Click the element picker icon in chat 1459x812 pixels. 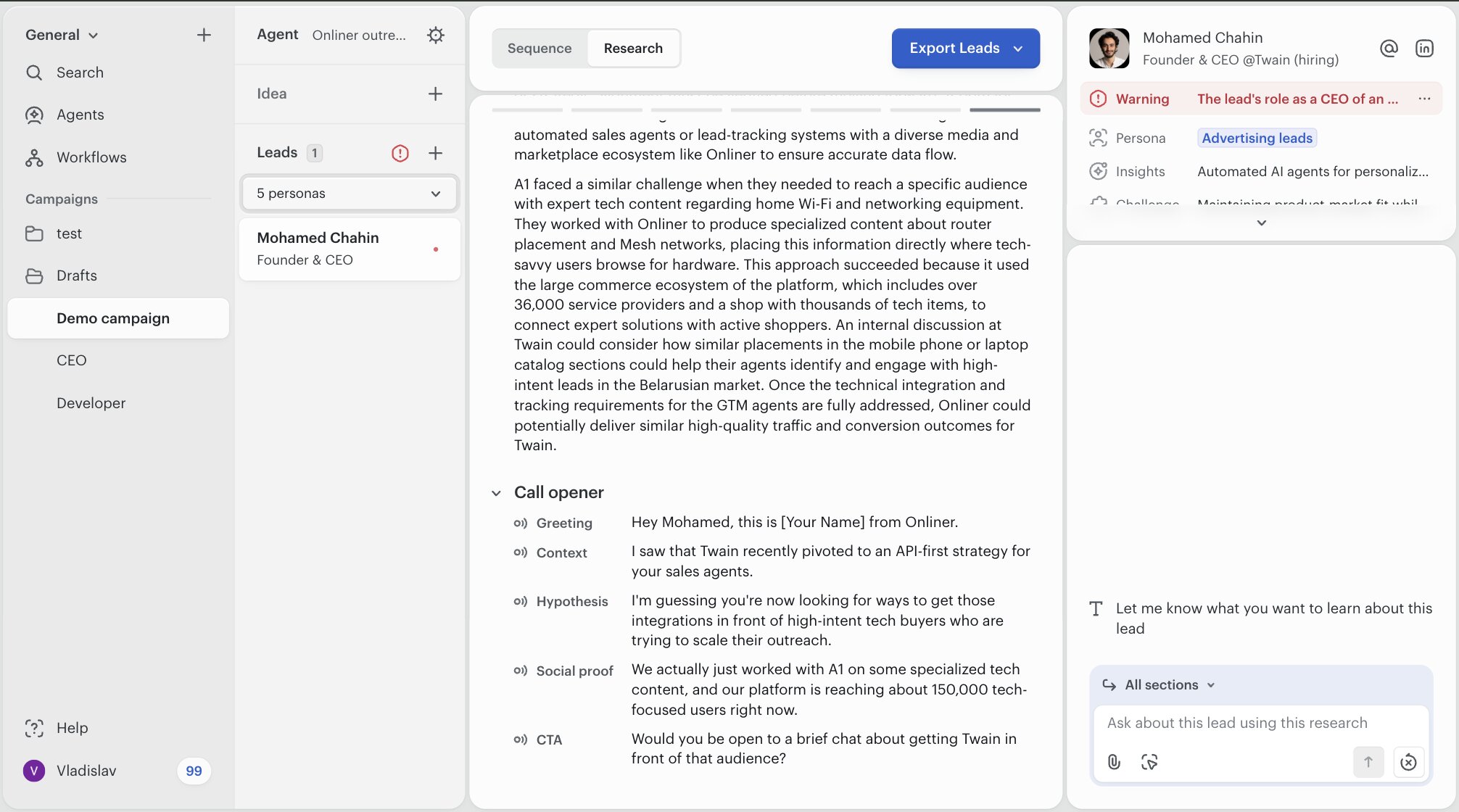(x=1149, y=762)
